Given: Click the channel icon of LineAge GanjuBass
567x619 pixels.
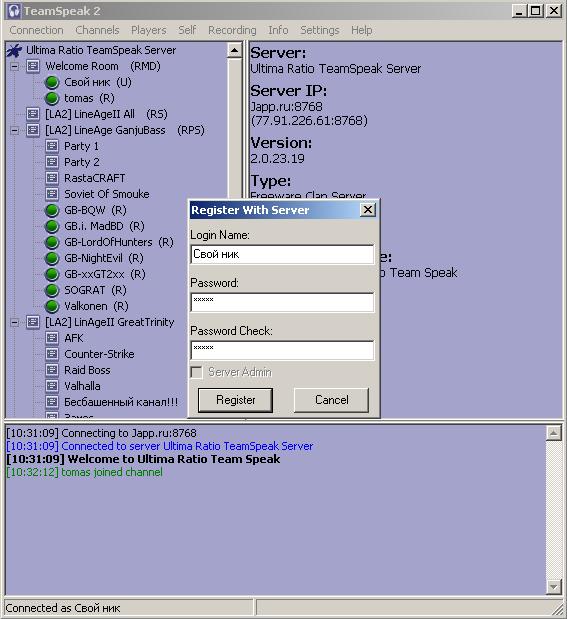Looking at the screenshot, I should click(x=33, y=130).
